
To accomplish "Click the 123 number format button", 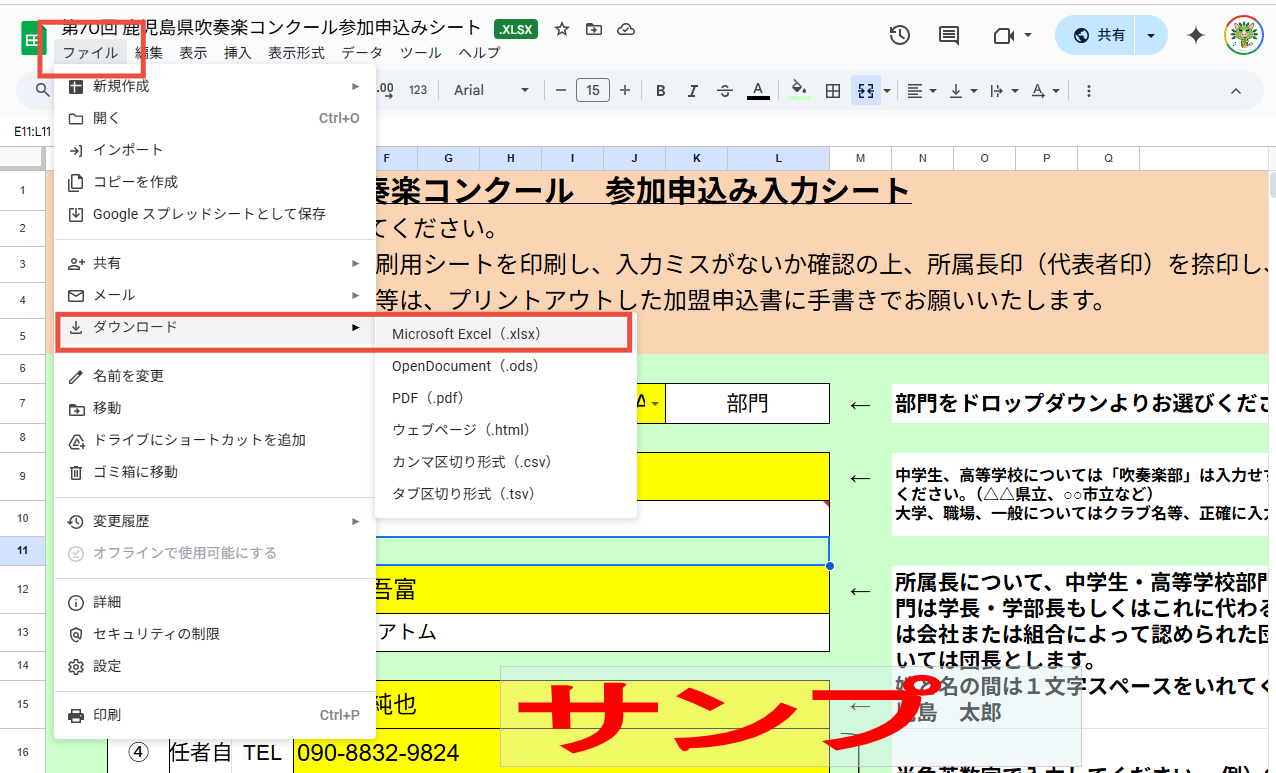I will pos(418,91).
